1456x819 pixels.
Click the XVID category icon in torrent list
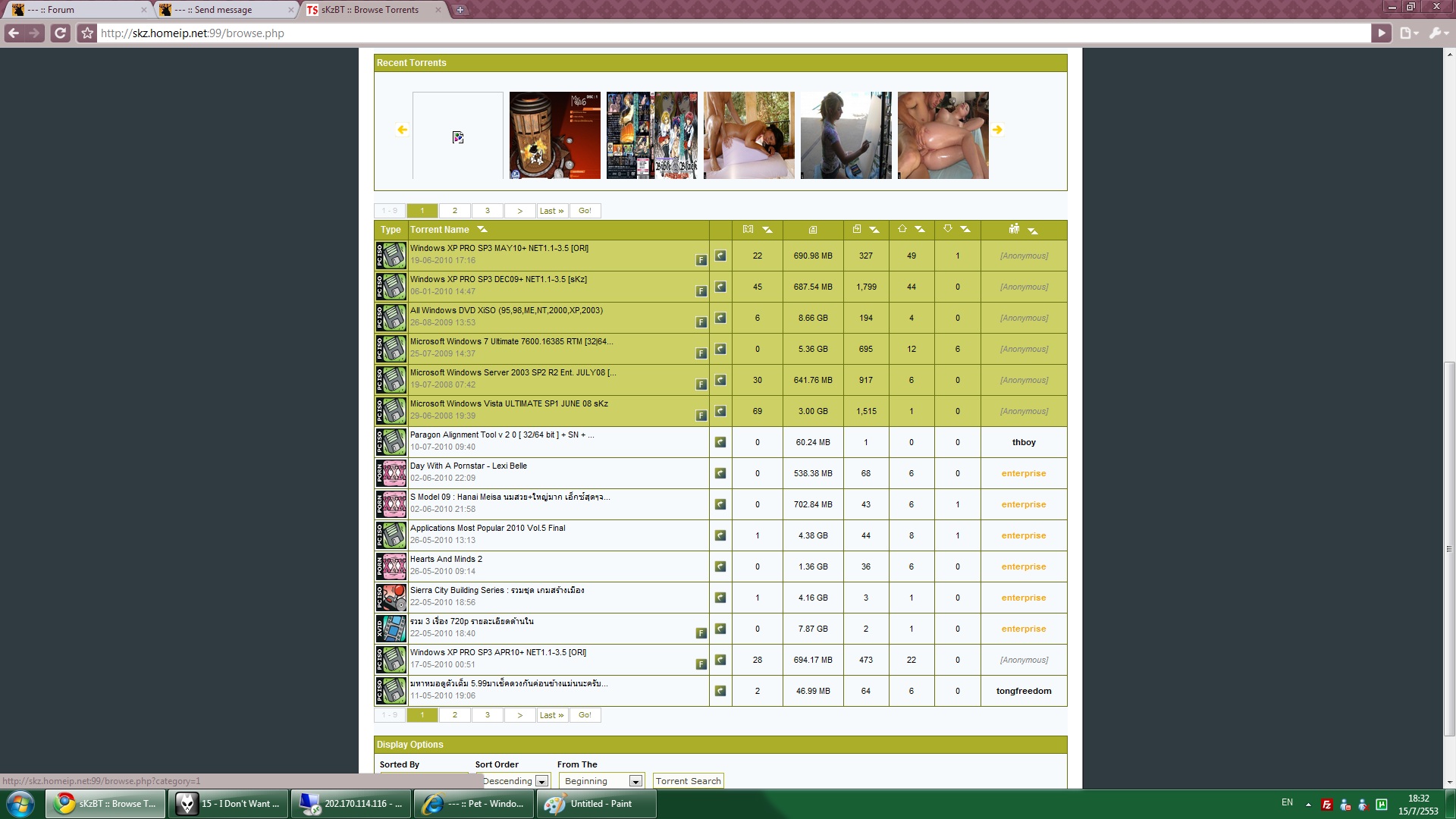[391, 629]
